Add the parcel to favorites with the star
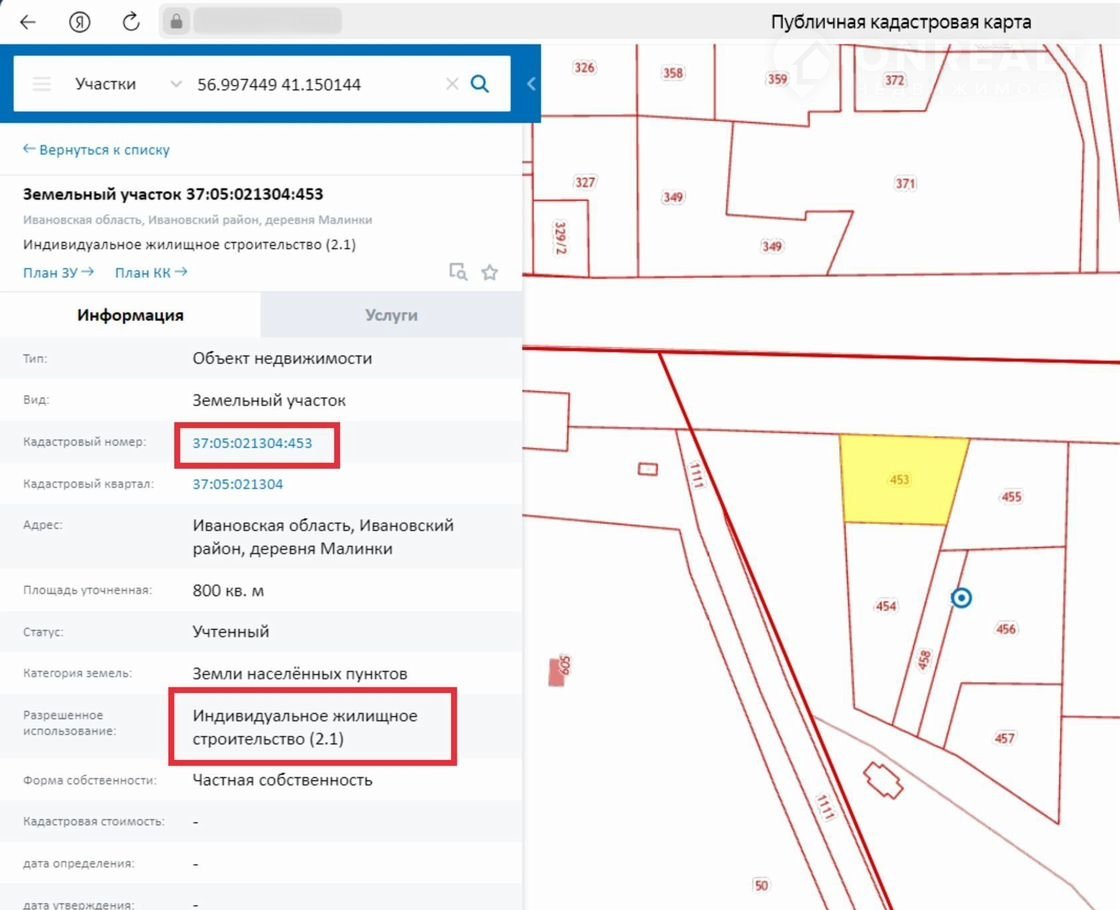 coord(489,272)
